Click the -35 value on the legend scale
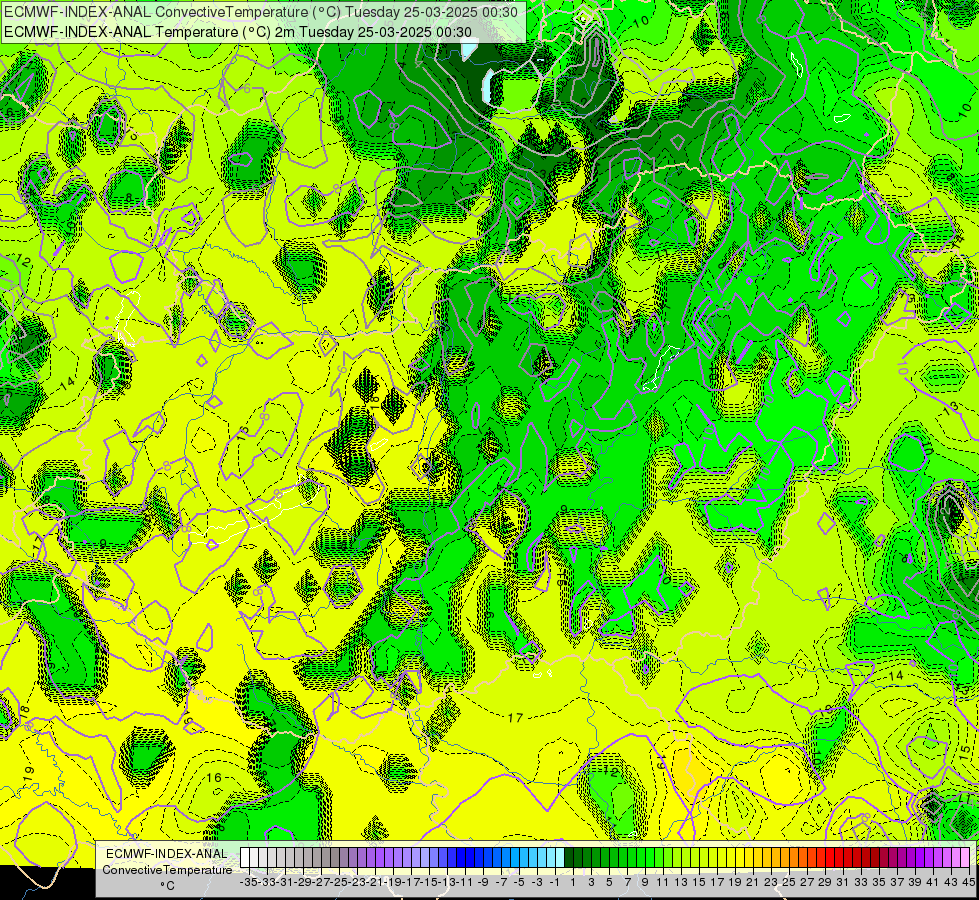The image size is (979, 900). (248, 882)
